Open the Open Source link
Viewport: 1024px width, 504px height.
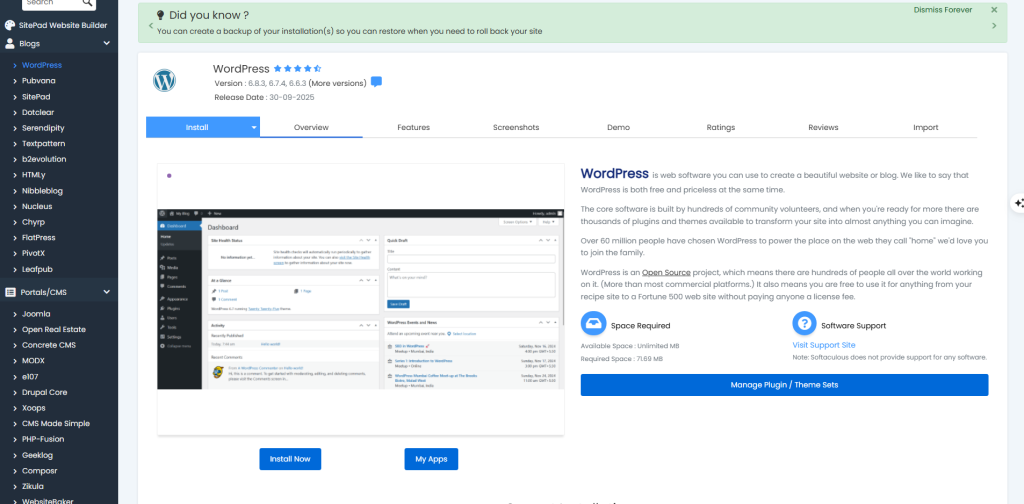[666, 272]
